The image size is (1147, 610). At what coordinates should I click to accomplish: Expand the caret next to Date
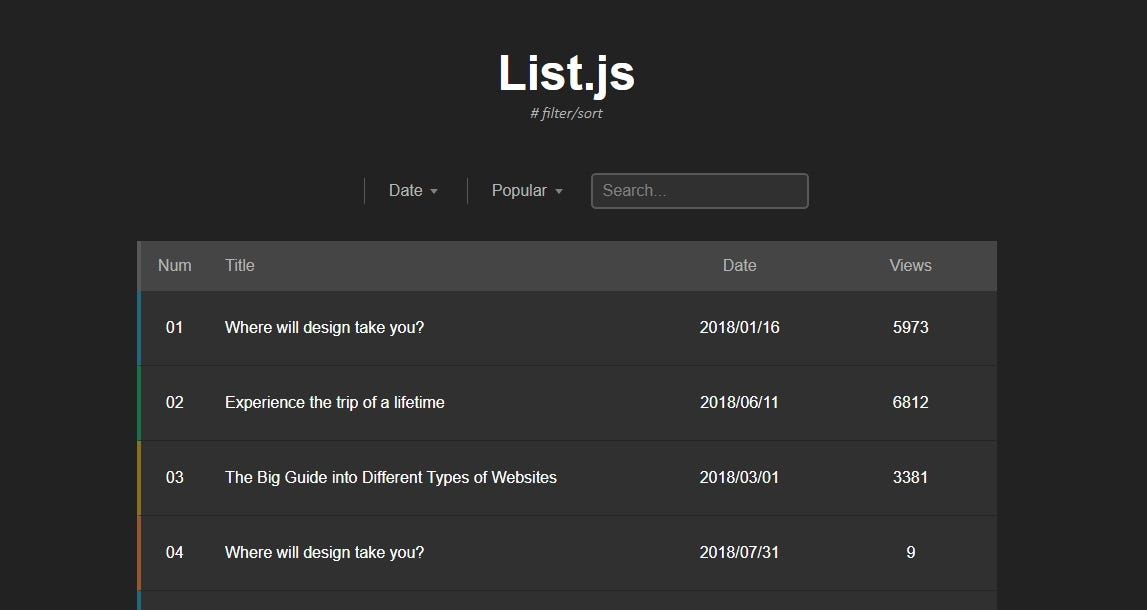pyautogui.click(x=434, y=191)
